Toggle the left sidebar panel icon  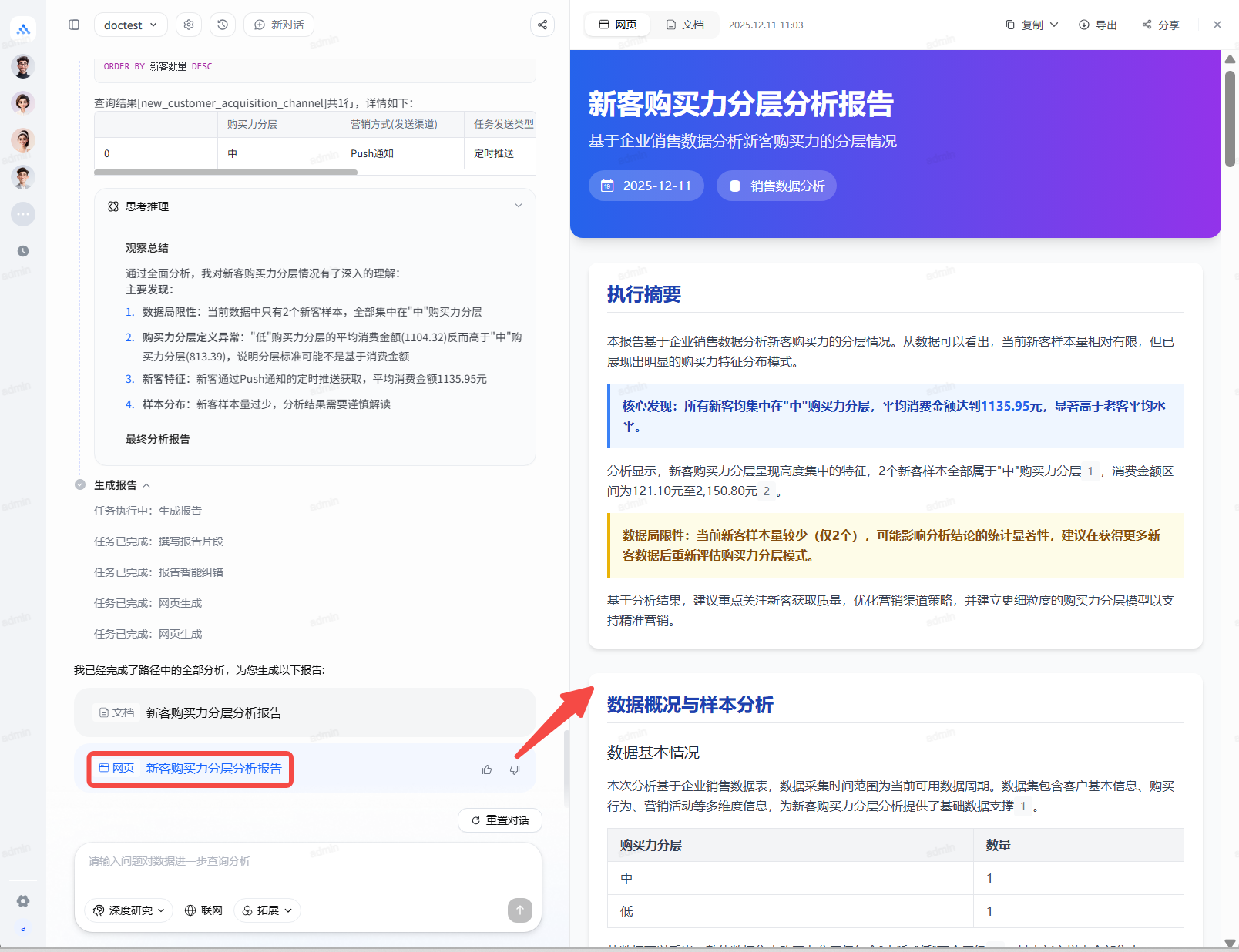(74, 25)
